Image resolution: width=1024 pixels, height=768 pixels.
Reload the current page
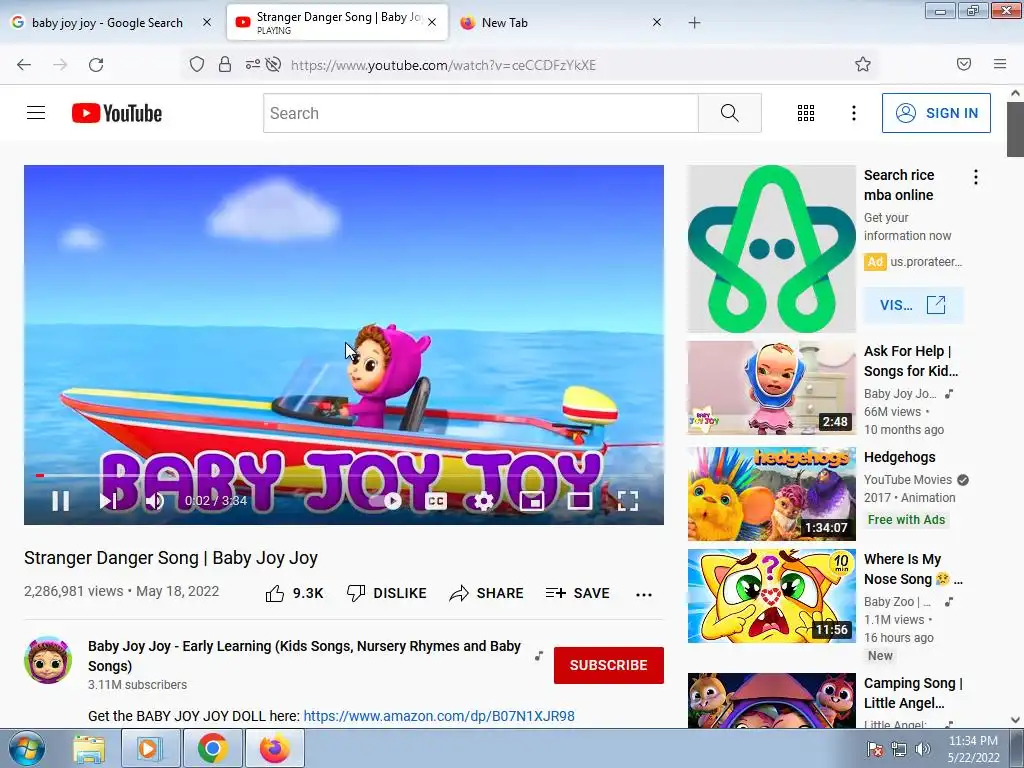pyautogui.click(x=96, y=65)
